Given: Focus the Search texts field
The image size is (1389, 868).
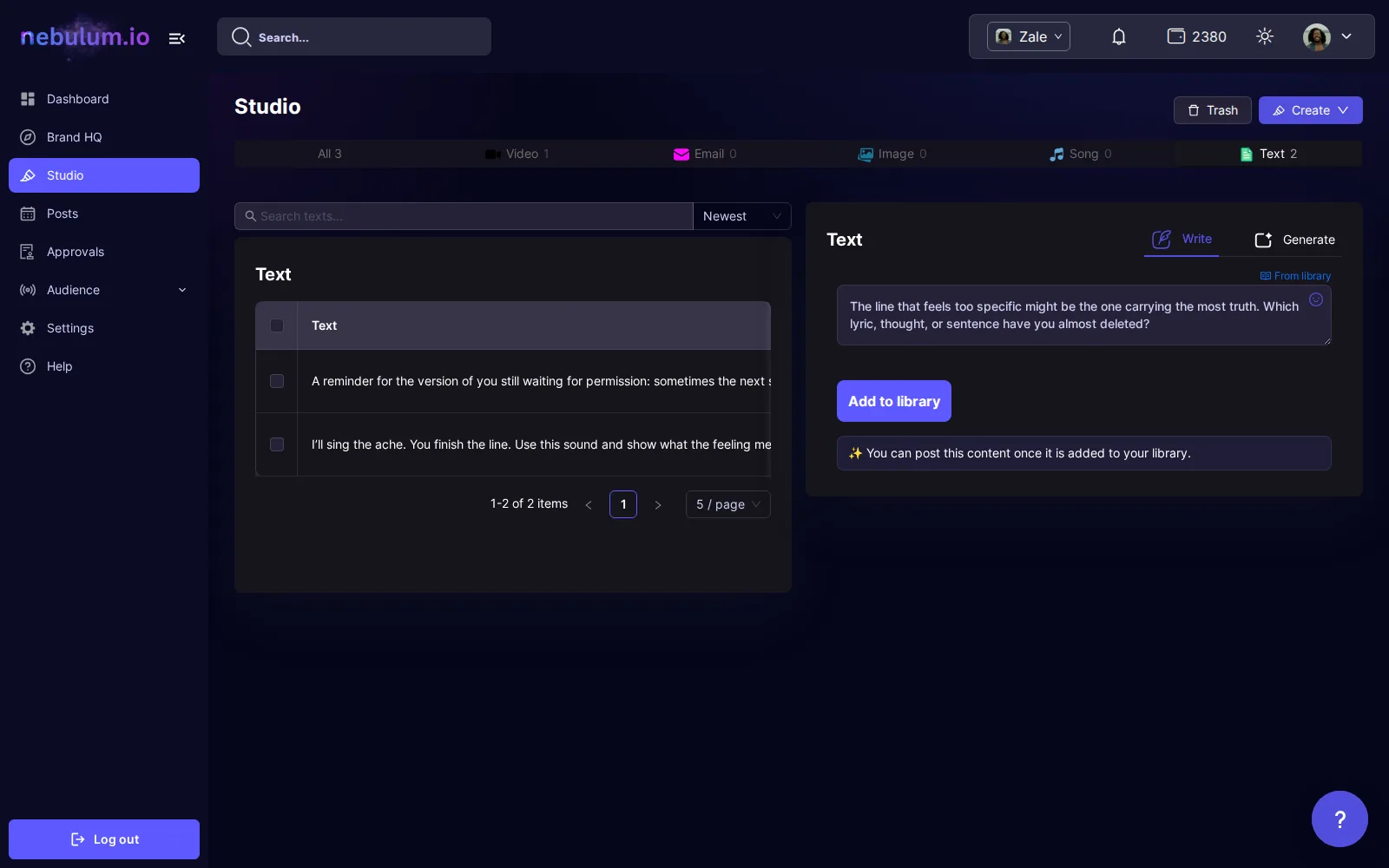Looking at the screenshot, I should tap(464, 216).
